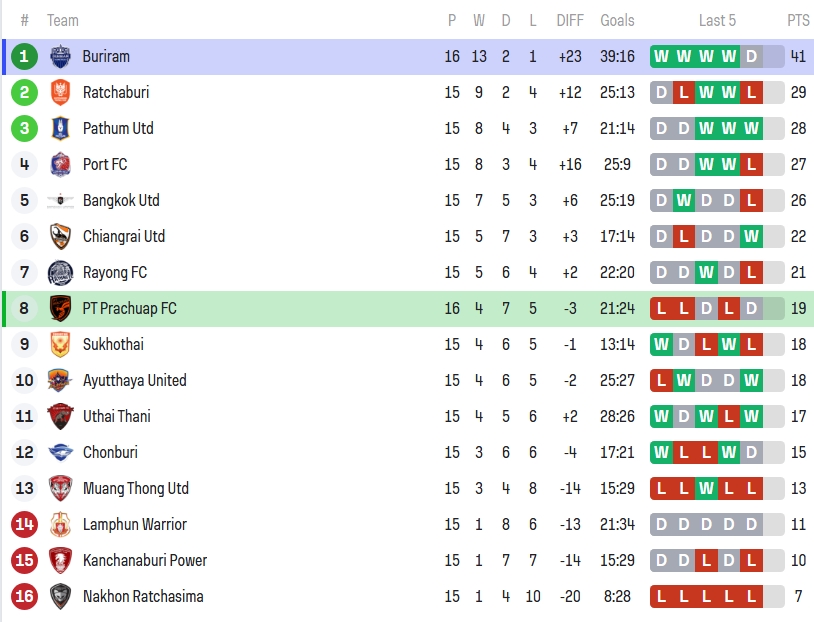814x622 pixels.
Task: Click the Nakhon Ratchasima club crest
Action: pos(60,597)
